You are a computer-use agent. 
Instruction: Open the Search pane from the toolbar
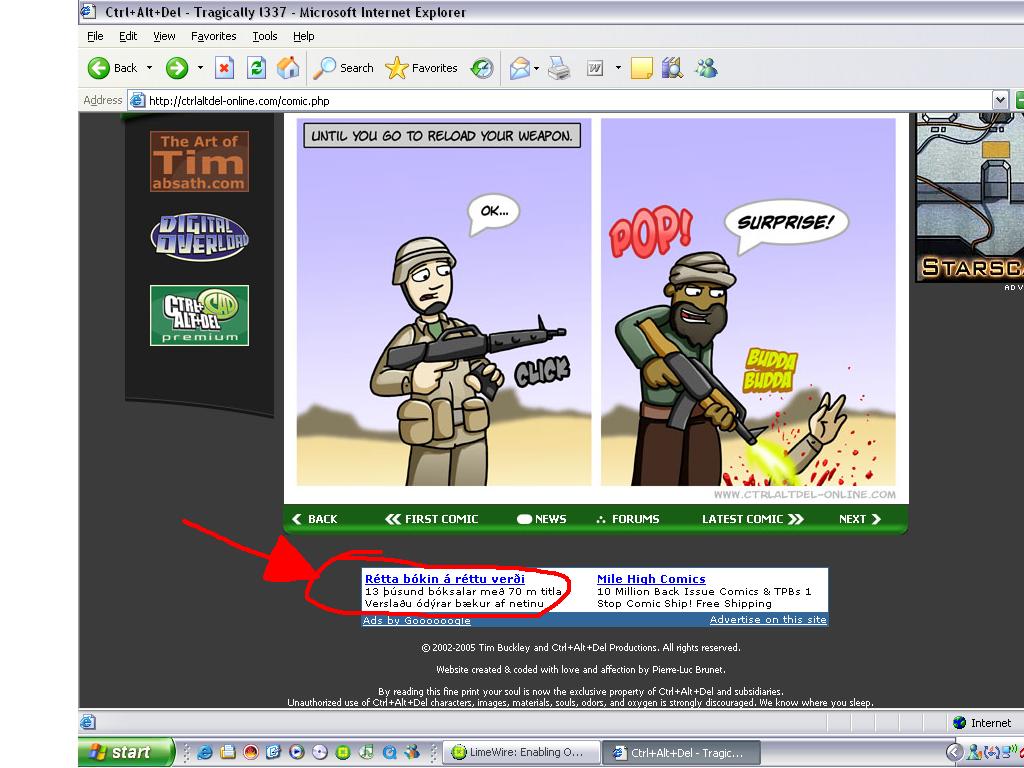coord(344,68)
